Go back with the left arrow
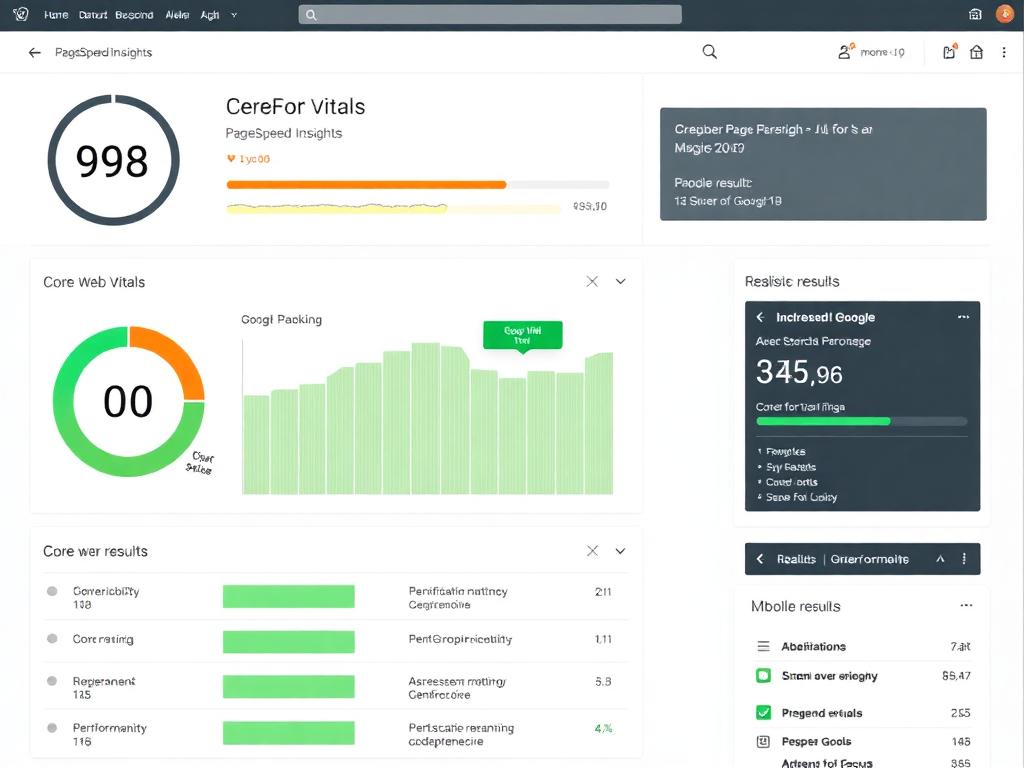 click(35, 52)
